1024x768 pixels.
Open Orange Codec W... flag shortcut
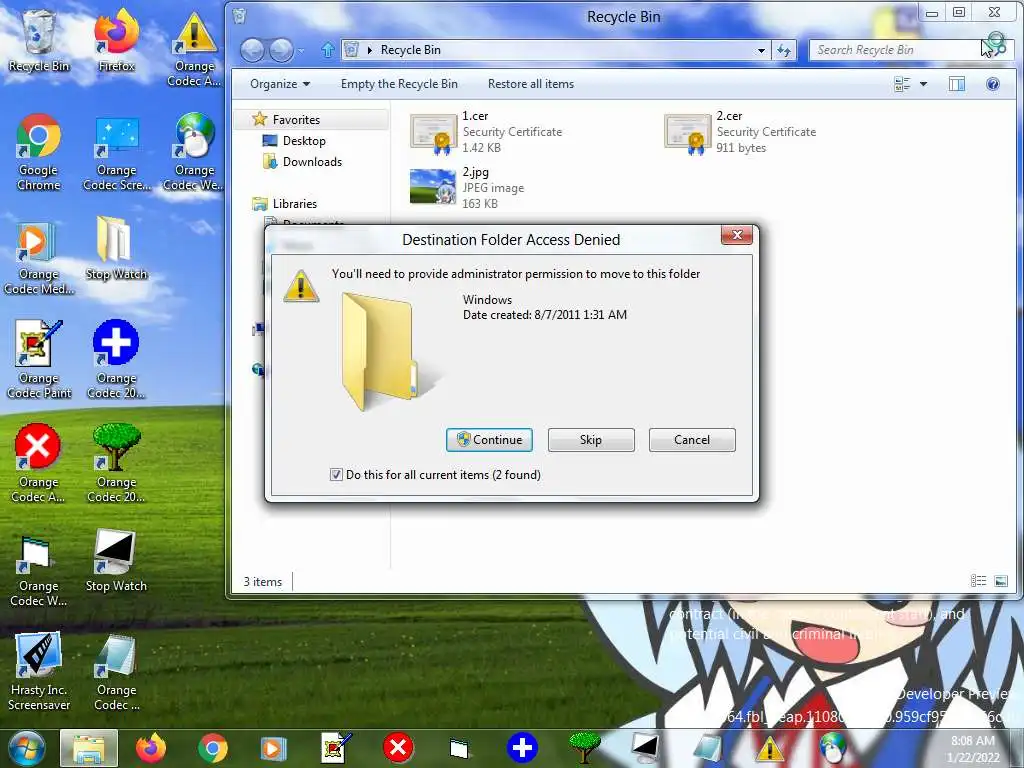[x=39, y=569]
